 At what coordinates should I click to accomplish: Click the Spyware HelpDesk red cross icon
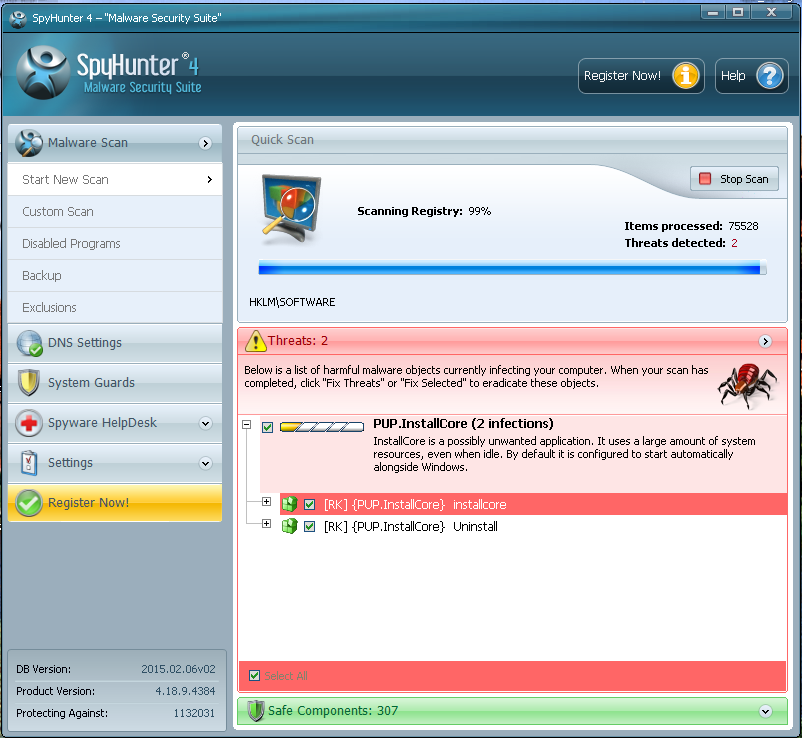click(x=29, y=423)
